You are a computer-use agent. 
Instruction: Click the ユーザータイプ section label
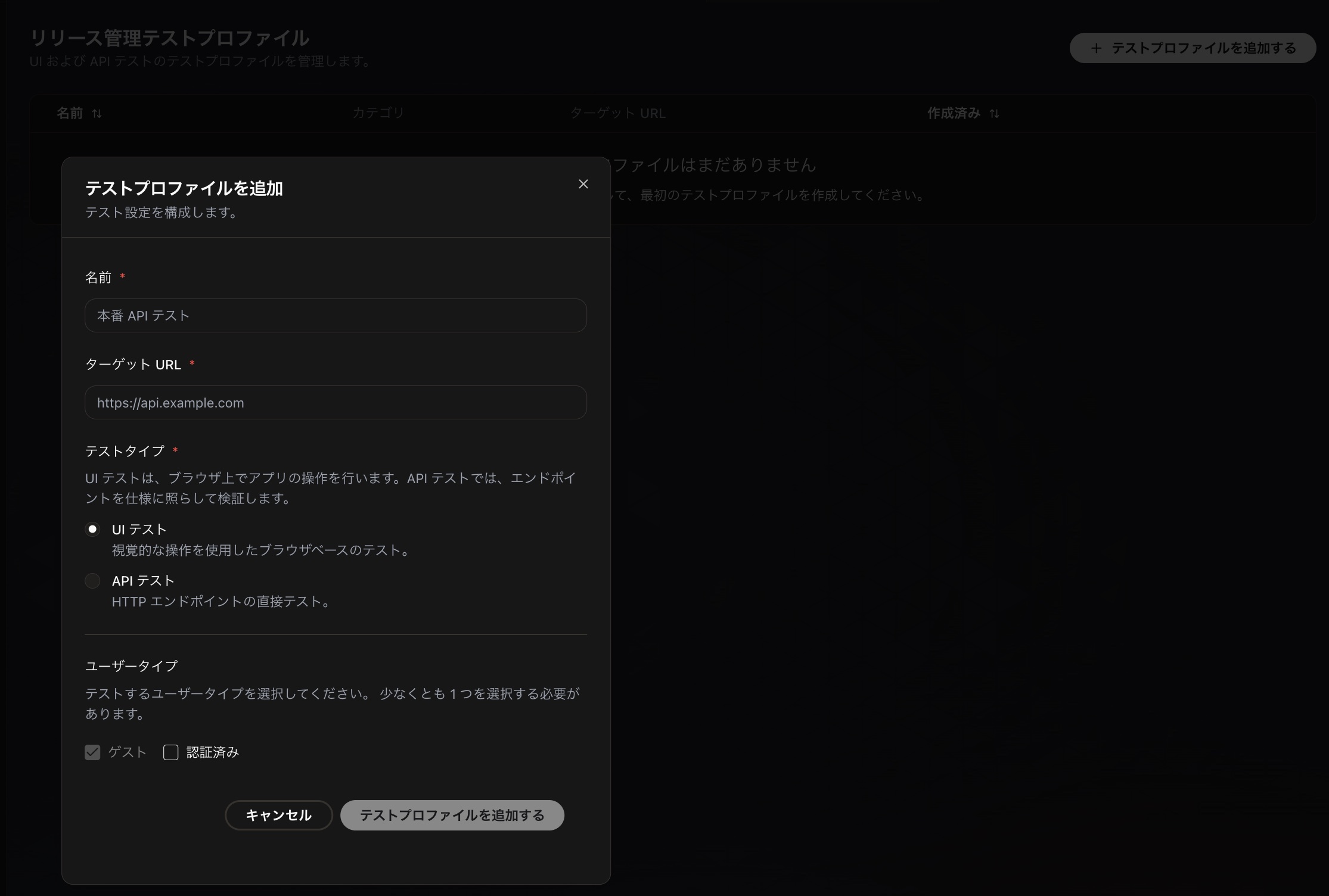coord(132,666)
